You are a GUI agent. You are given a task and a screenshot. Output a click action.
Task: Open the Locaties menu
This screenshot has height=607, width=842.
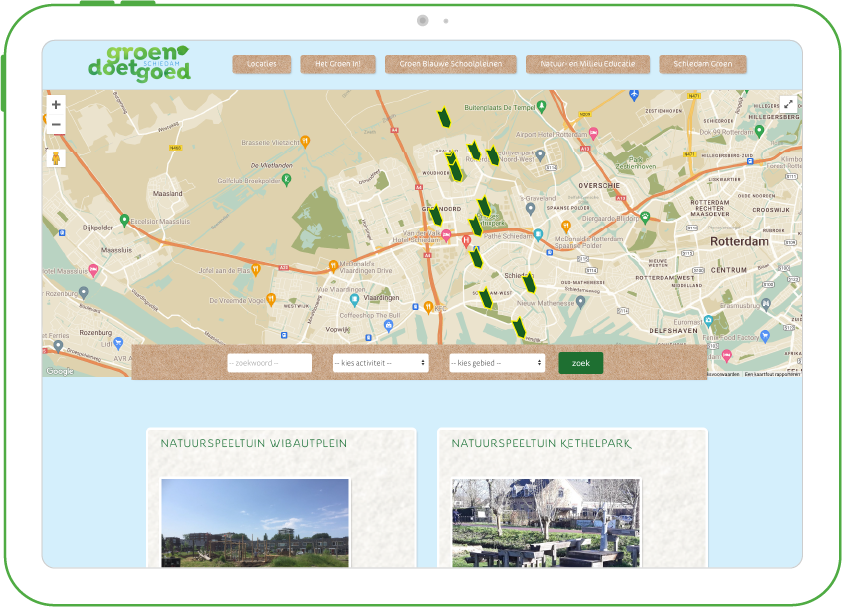(x=261, y=62)
